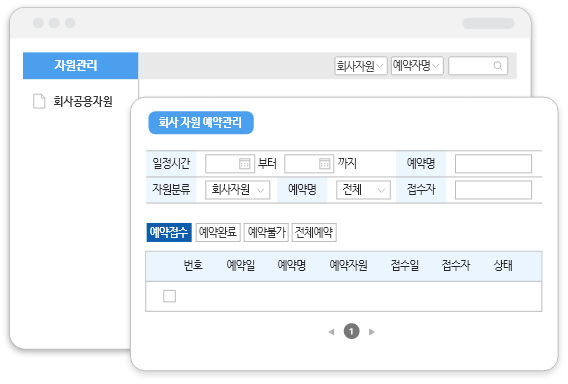Go to next page arrow
This screenshot has width=568, height=384.
[x=372, y=332]
